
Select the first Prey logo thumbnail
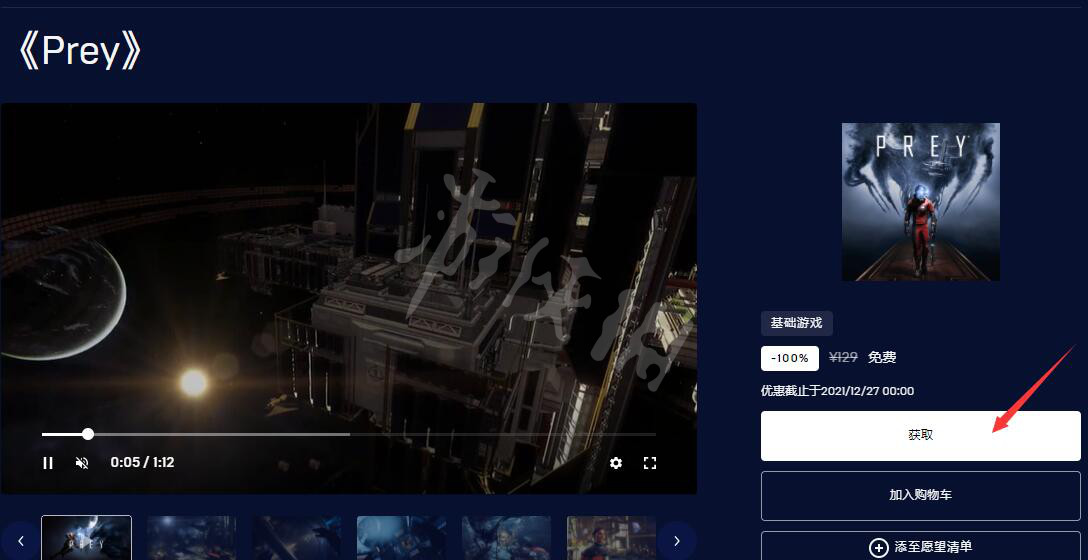(87, 538)
